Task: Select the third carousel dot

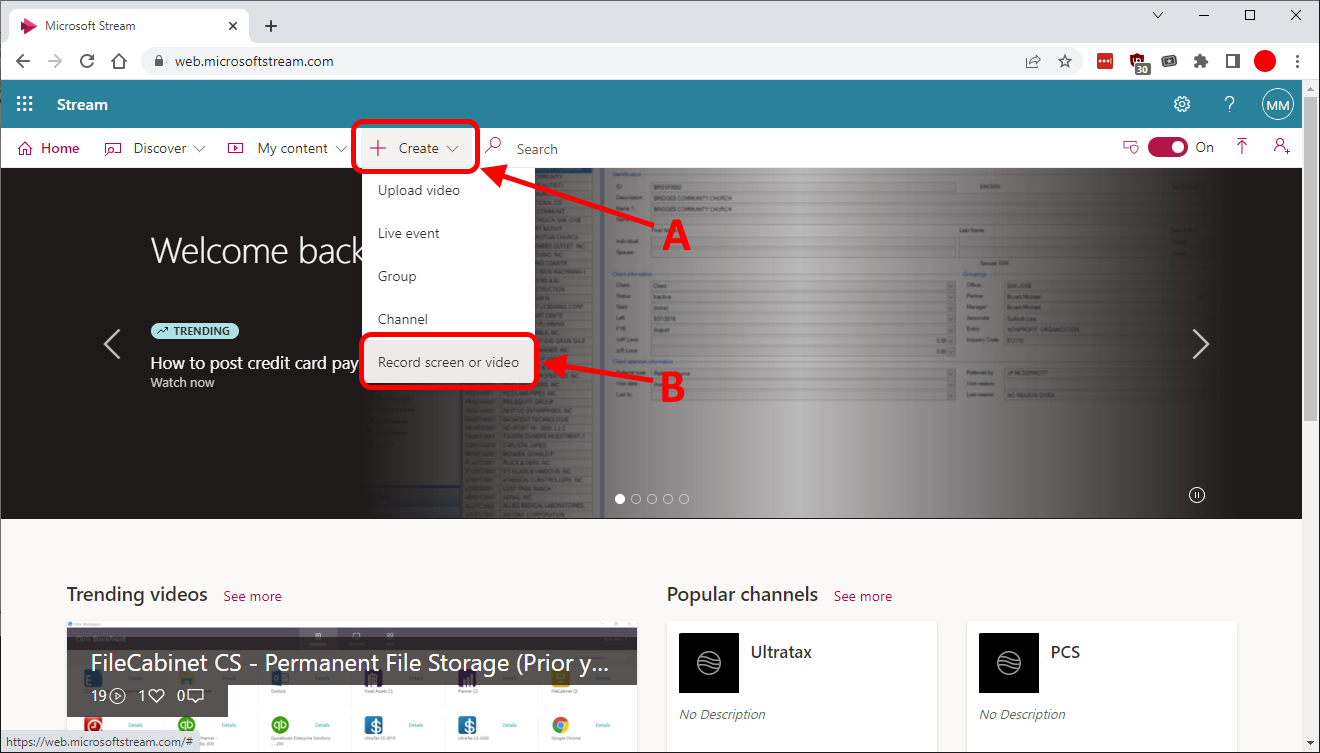Action: [x=652, y=498]
